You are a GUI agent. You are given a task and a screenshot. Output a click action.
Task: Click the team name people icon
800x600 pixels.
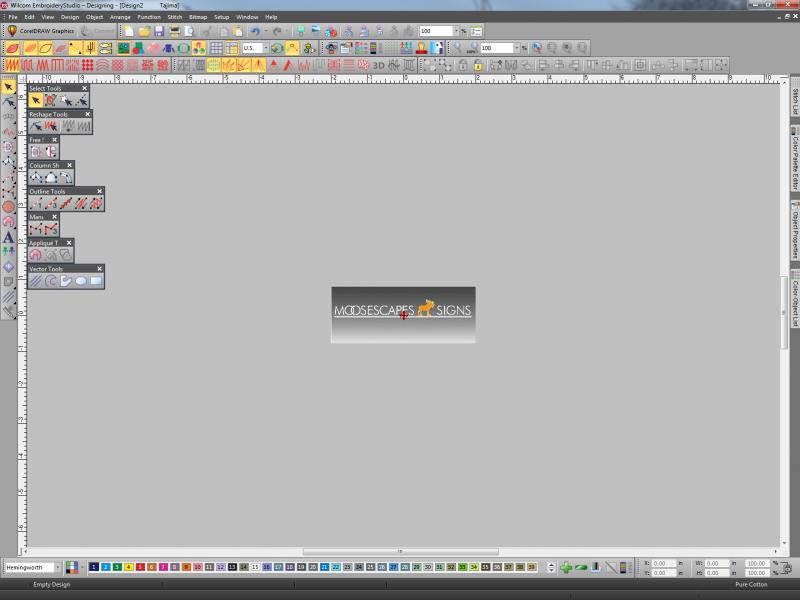406,48
